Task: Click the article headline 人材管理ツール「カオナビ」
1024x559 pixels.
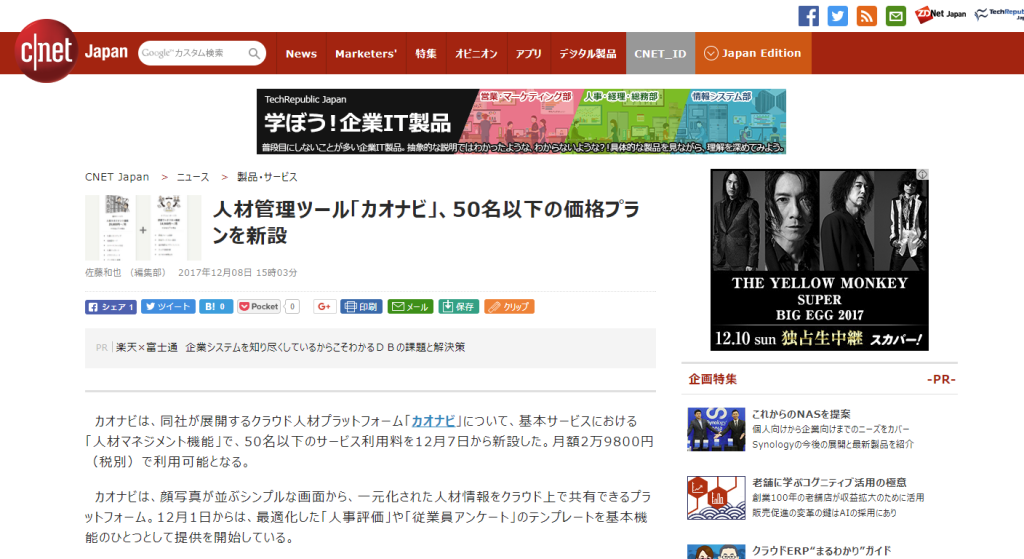Action: (x=426, y=222)
